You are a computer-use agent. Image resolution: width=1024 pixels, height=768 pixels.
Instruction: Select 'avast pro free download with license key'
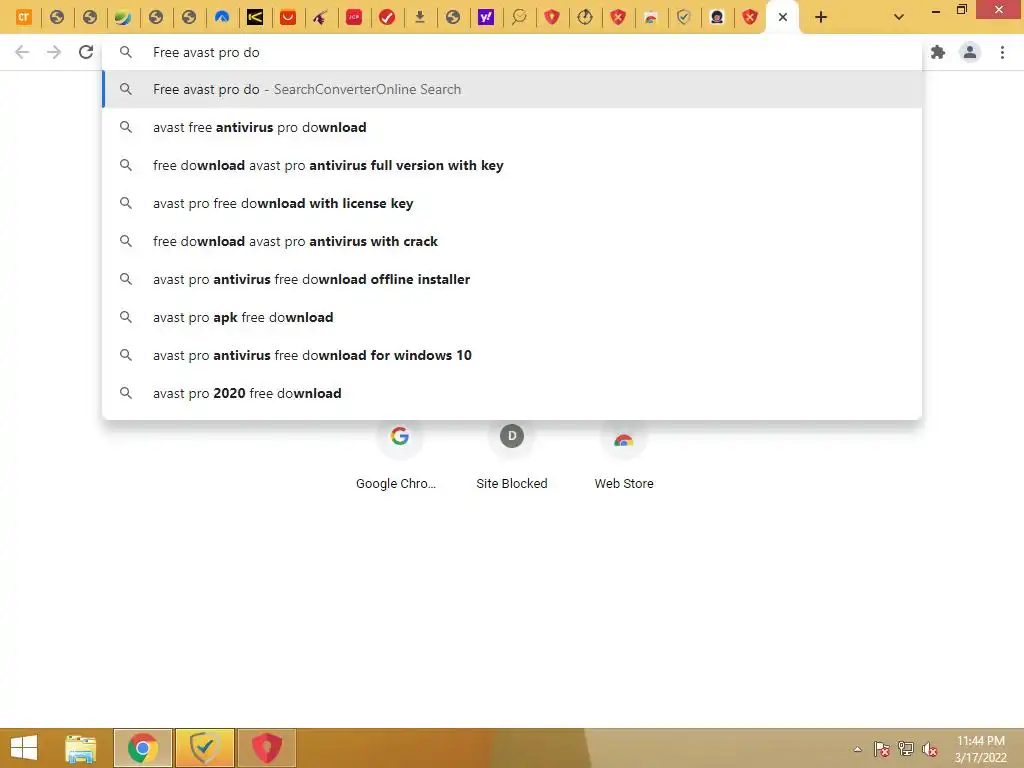click(512, 203)
